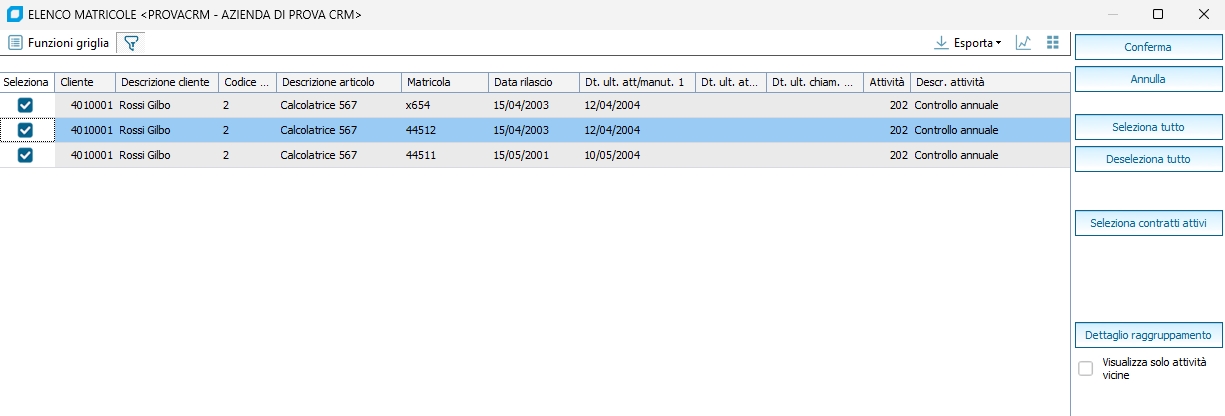Click Dettaglio raggruppamento button
This screenshot has width=1225, height=416.
pos(1148,335)
